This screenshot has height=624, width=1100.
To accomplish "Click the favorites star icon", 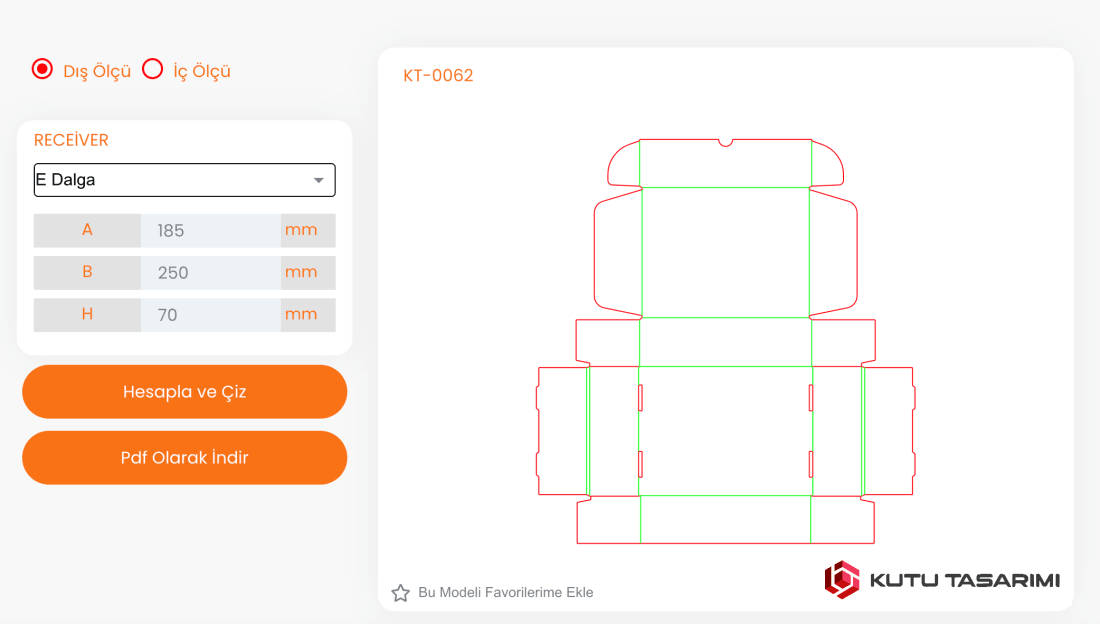I will coord(401,592).
